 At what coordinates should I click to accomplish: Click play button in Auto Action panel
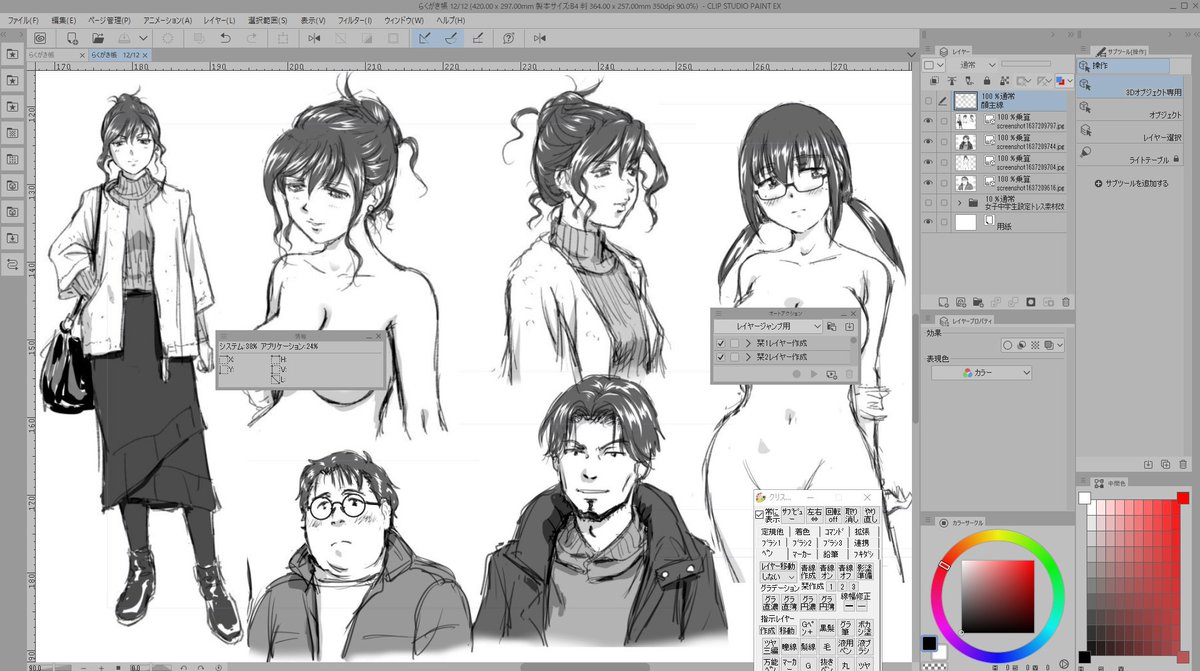tap(815, 374)
